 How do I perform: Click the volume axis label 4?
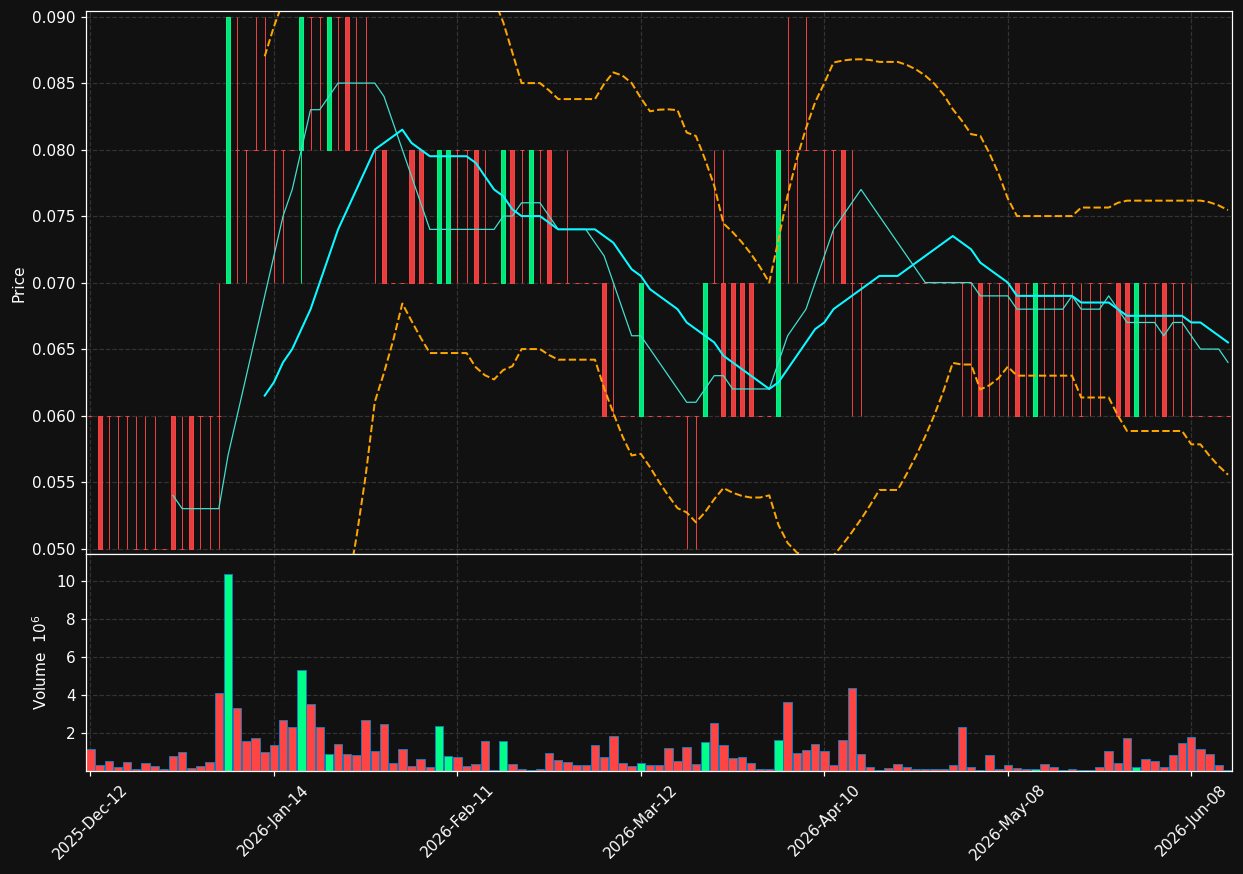(x=72, y=696)
